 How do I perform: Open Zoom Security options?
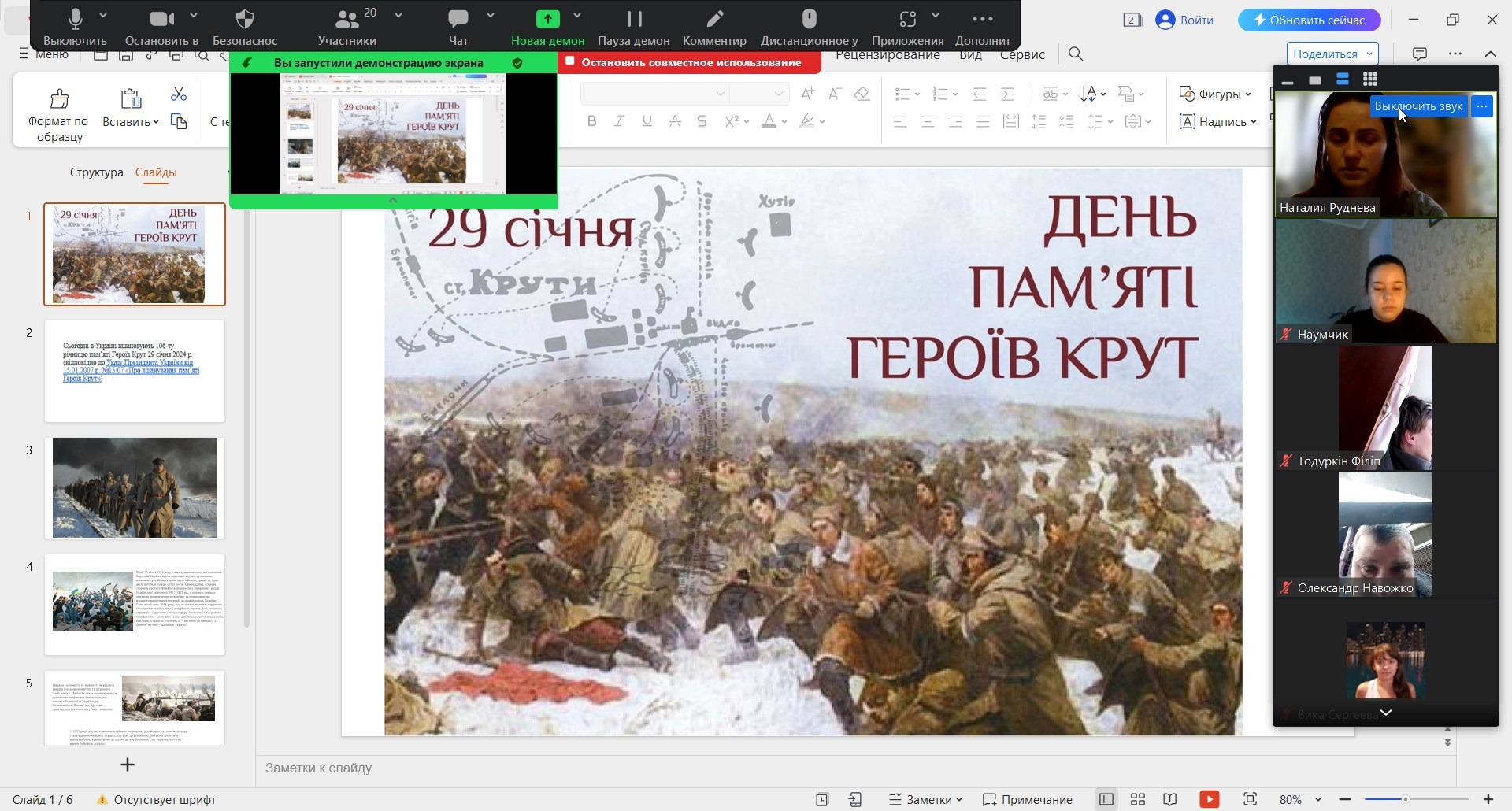[x=245, y=28]
